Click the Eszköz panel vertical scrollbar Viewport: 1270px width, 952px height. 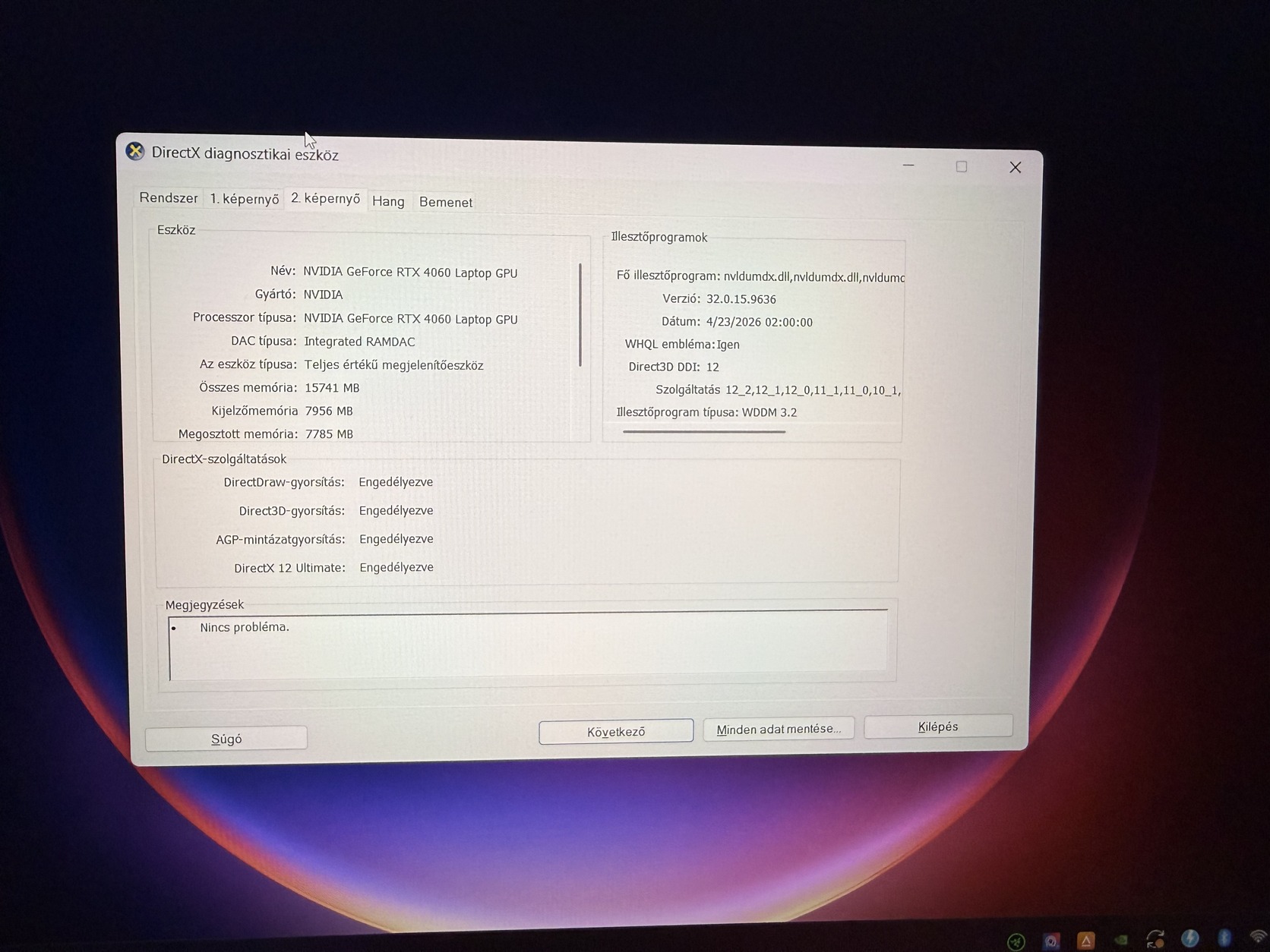coord(580,315)
